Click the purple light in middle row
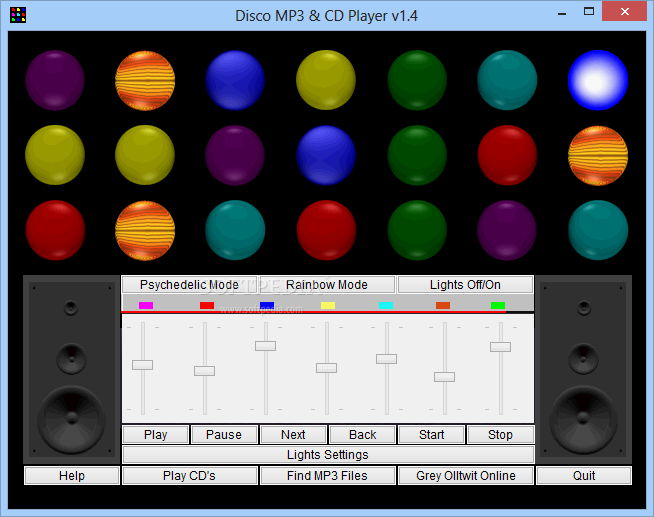654x517 pixels. 235,155
